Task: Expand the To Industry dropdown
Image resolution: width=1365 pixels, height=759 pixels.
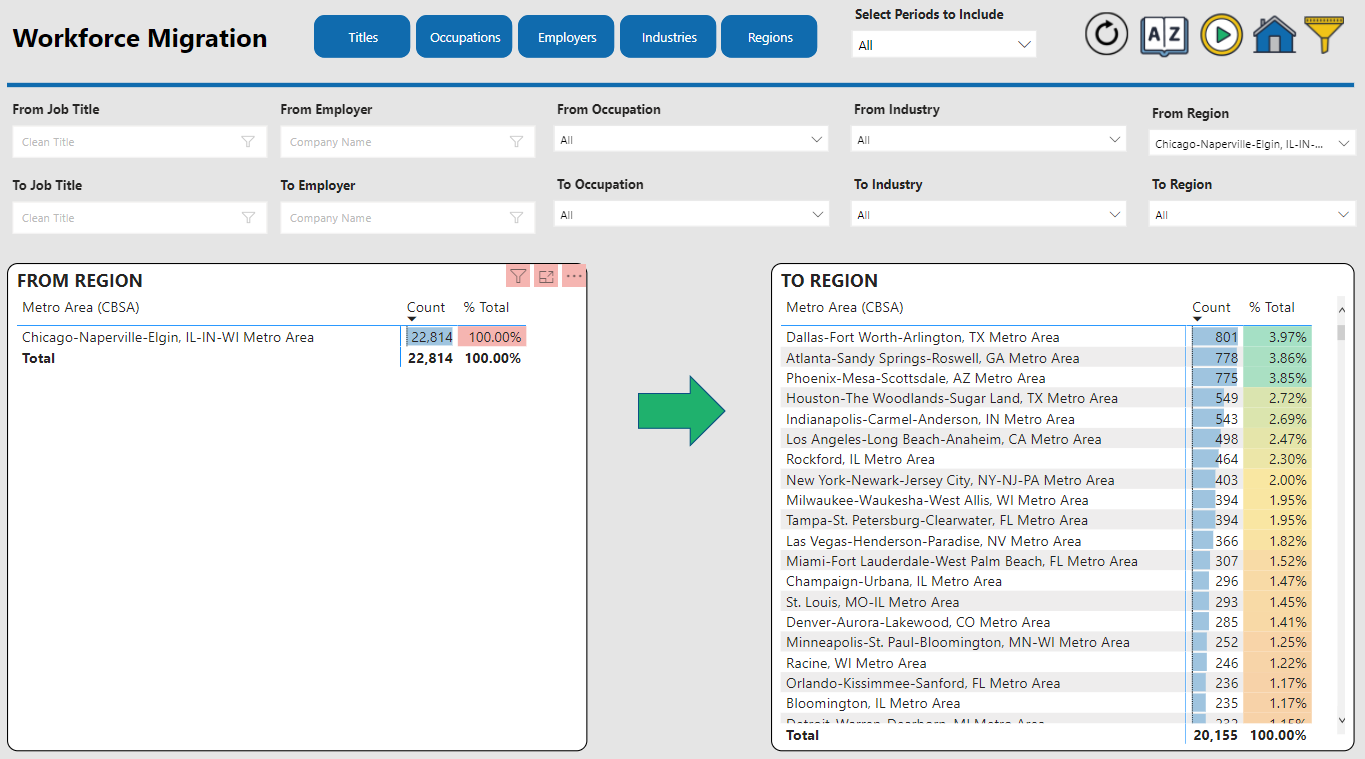Action: coord(989,215)
